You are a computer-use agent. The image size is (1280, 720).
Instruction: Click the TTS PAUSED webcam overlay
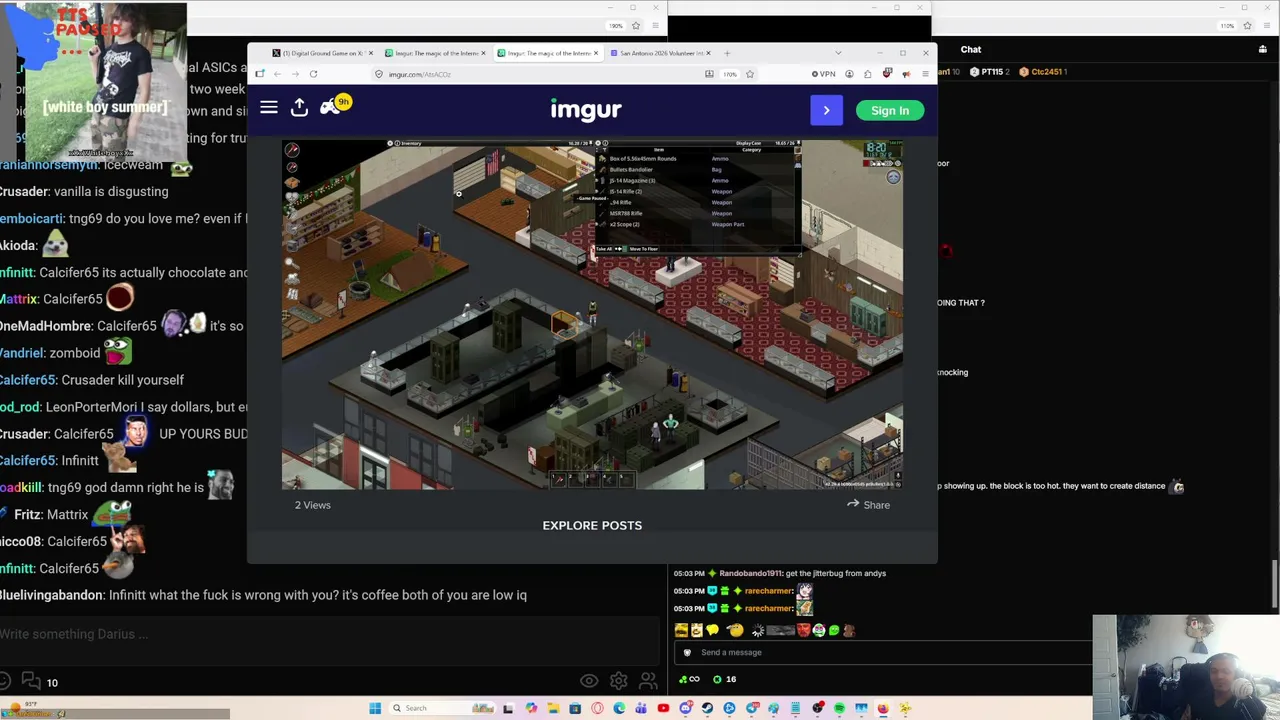point(93,80)
